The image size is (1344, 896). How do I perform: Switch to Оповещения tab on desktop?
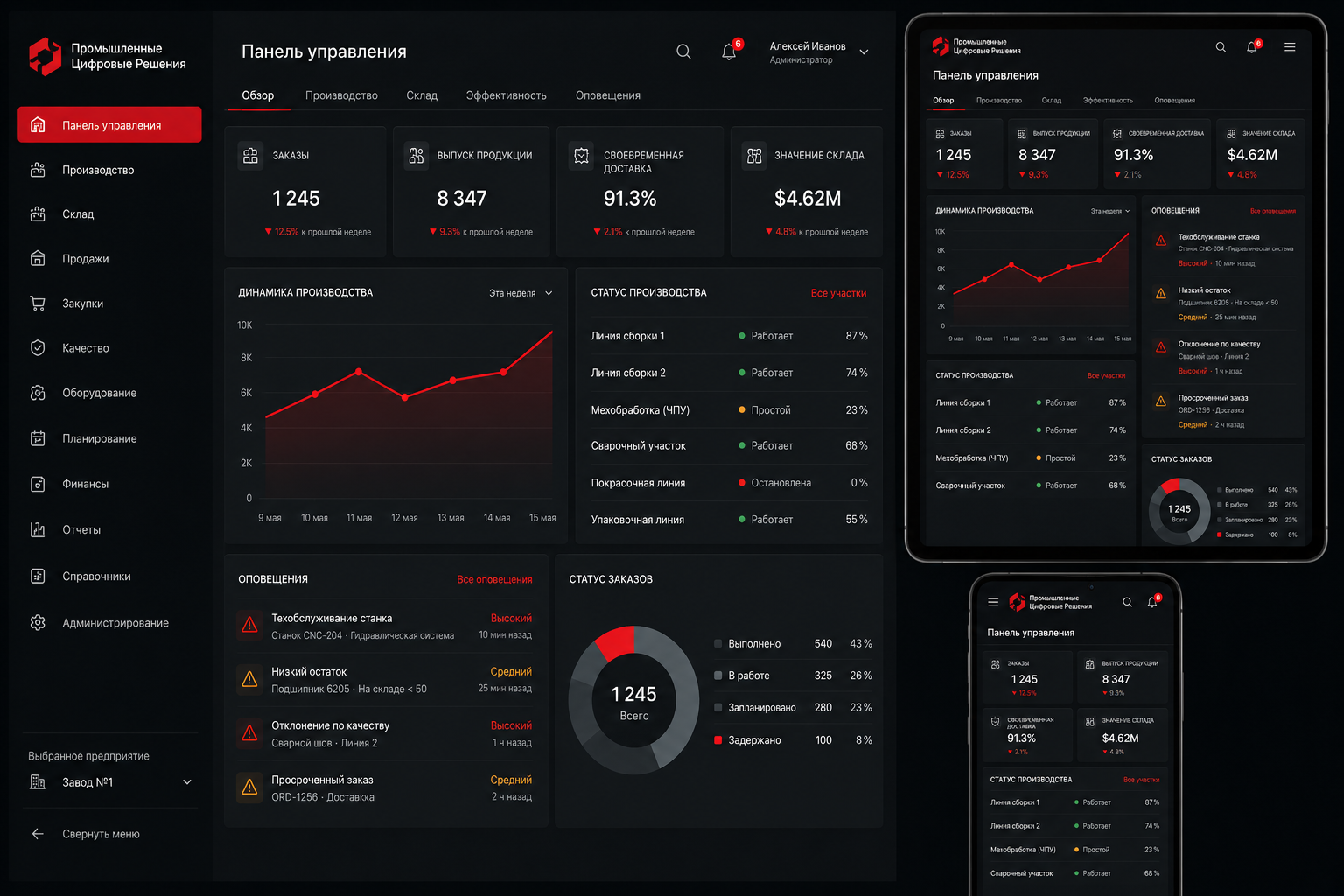coord(608,95)
